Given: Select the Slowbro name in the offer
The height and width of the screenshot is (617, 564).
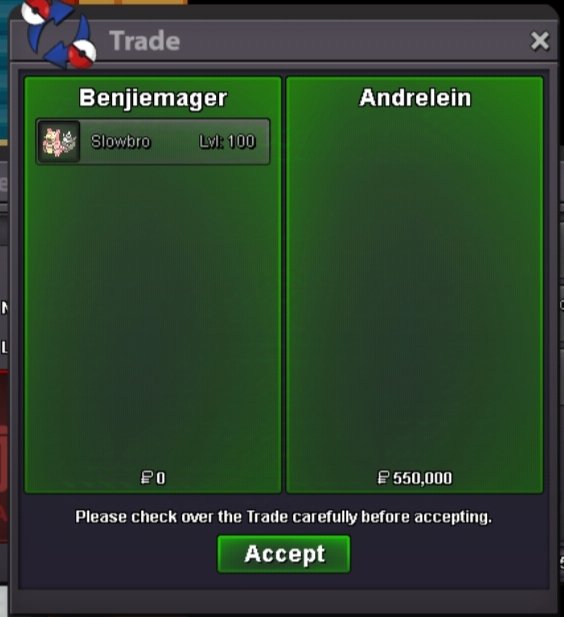Looking at the screenshot, I should click(x=120, y=142).
